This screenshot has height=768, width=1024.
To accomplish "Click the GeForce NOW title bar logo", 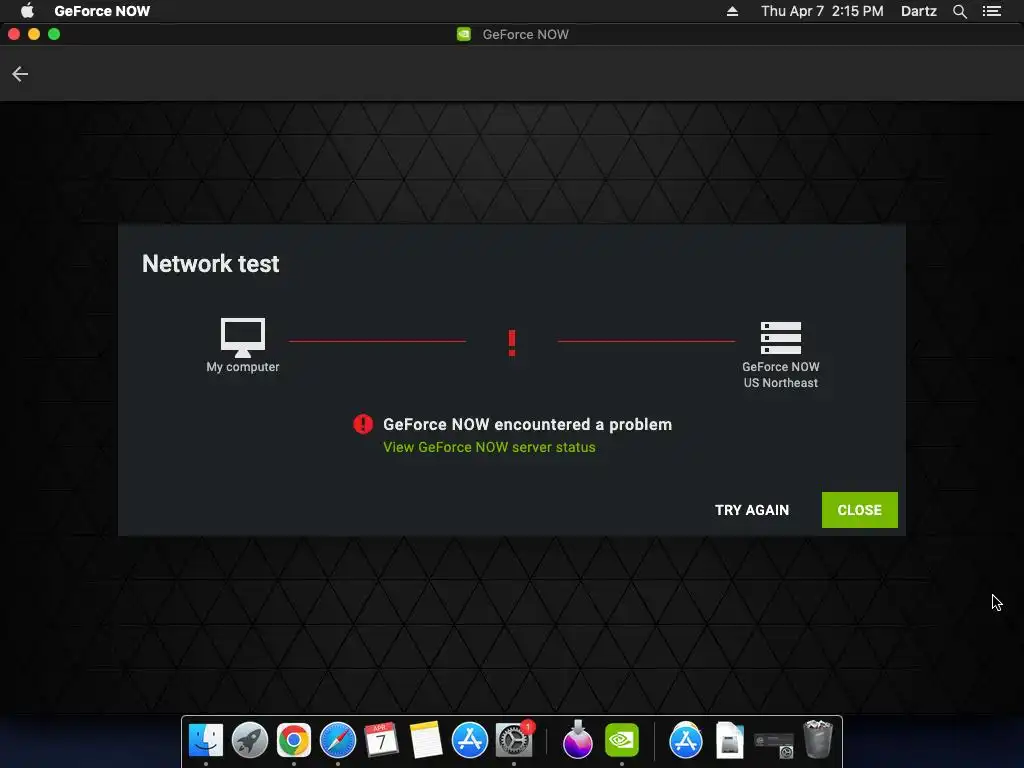I will tap(464, 35).
